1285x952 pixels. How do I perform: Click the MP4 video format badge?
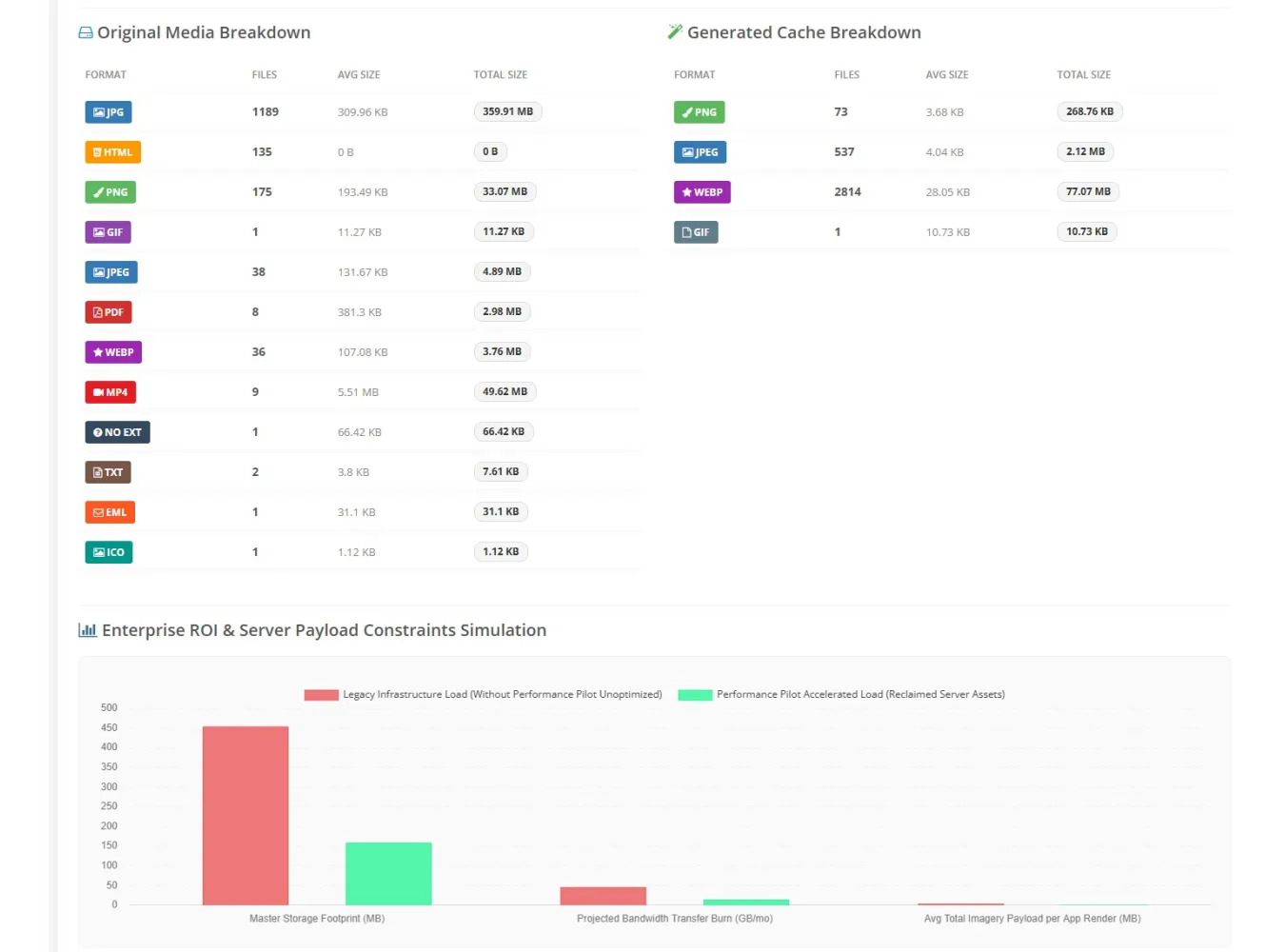pyautogui.click(x=110, y=392)
